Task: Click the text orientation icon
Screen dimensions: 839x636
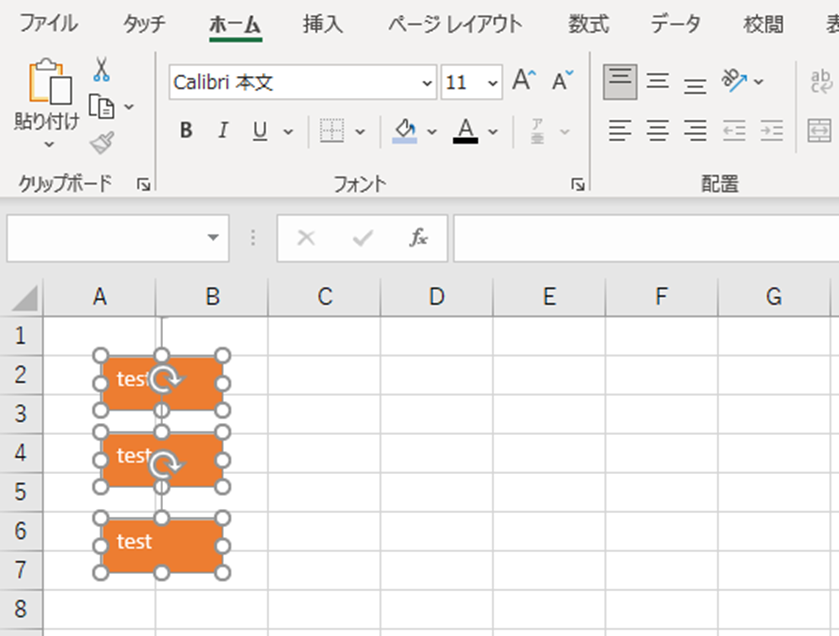Action: [x=734, y=81]
